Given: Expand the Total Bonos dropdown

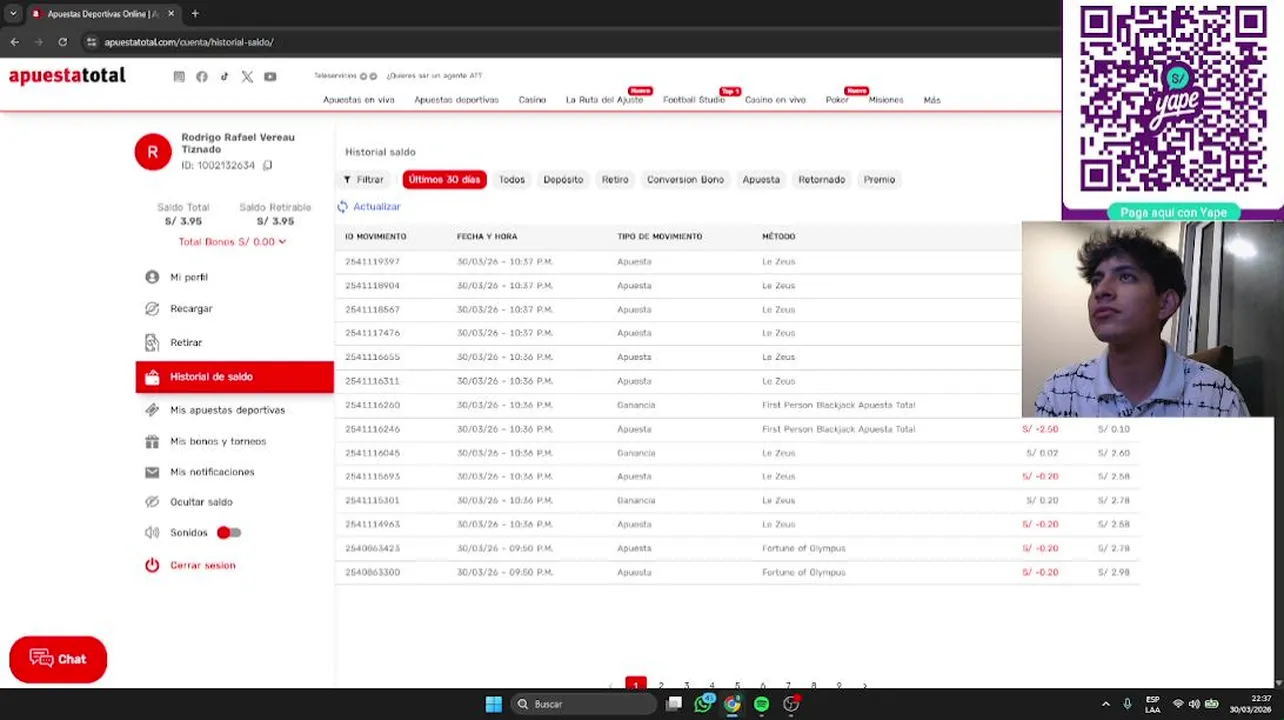Looking at the screenshot, I should [232, 242].
